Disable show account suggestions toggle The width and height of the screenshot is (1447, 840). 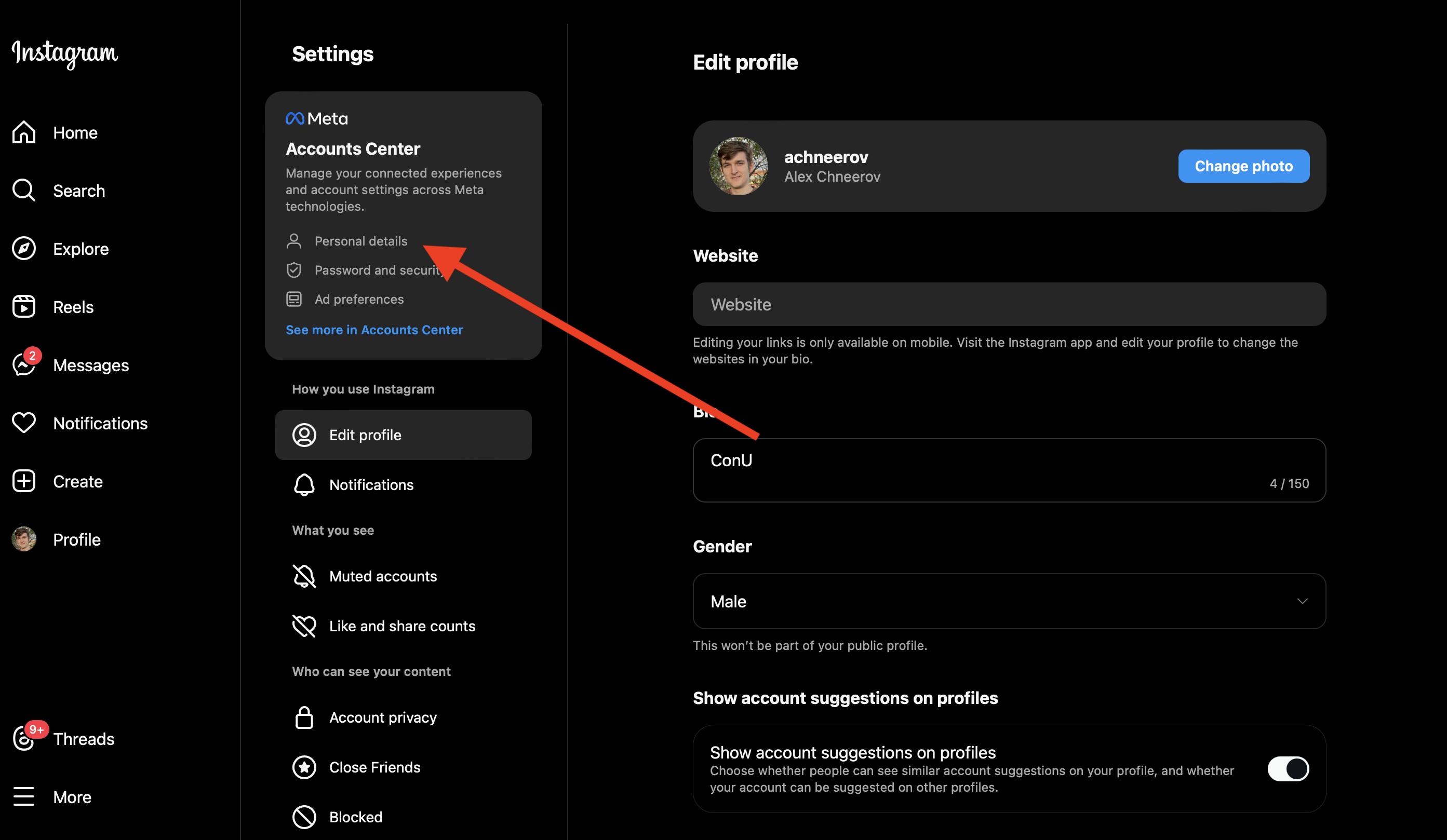pos(1288,769)
